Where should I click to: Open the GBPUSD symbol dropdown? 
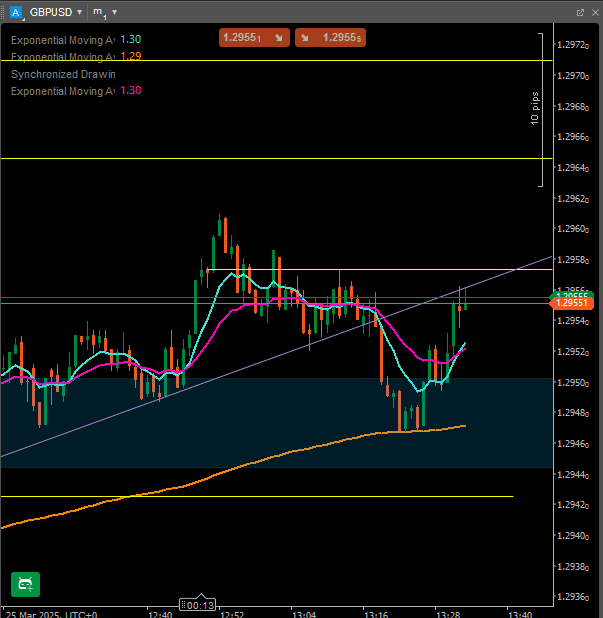[56, 12]
